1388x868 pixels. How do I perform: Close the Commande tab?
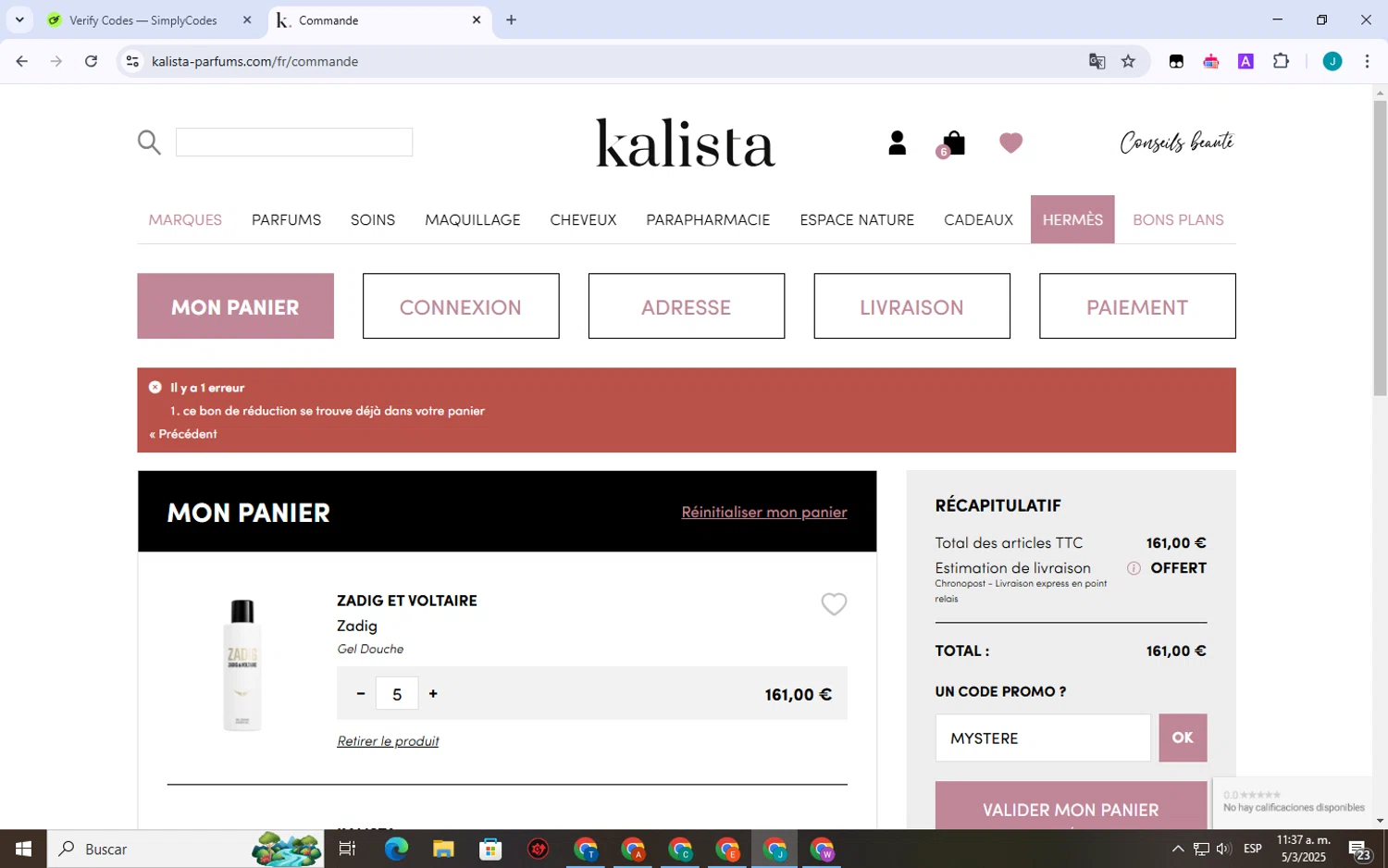click(477, 19)
